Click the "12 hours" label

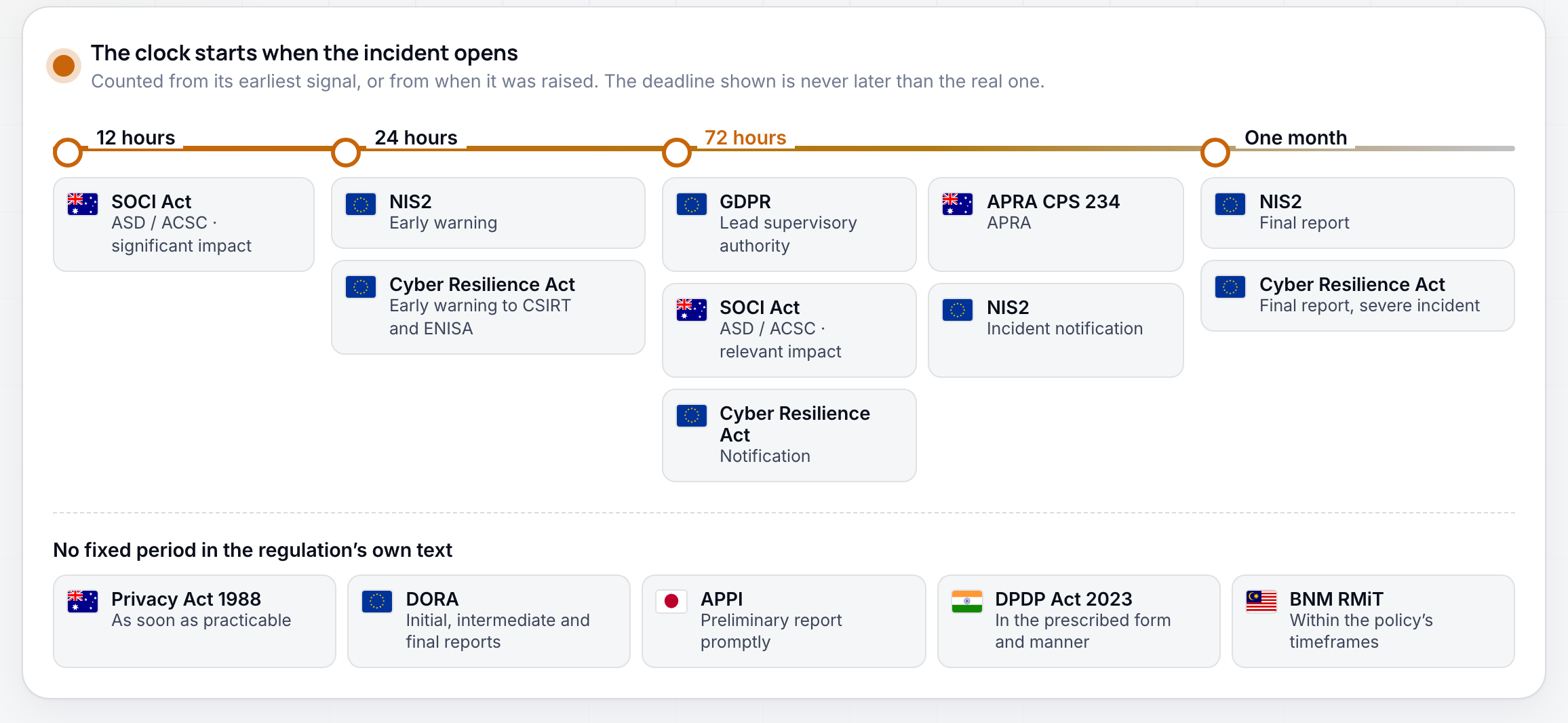136,138
